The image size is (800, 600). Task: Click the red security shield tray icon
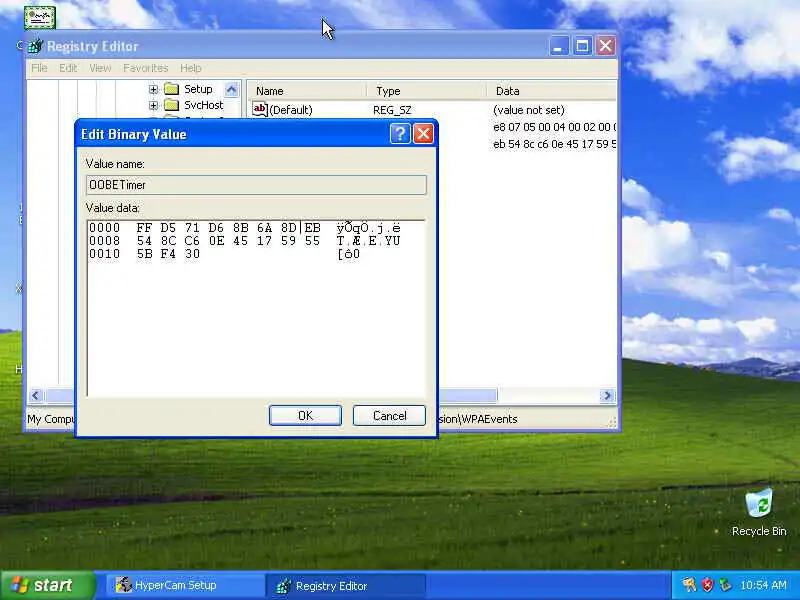(x=708, y=585)
